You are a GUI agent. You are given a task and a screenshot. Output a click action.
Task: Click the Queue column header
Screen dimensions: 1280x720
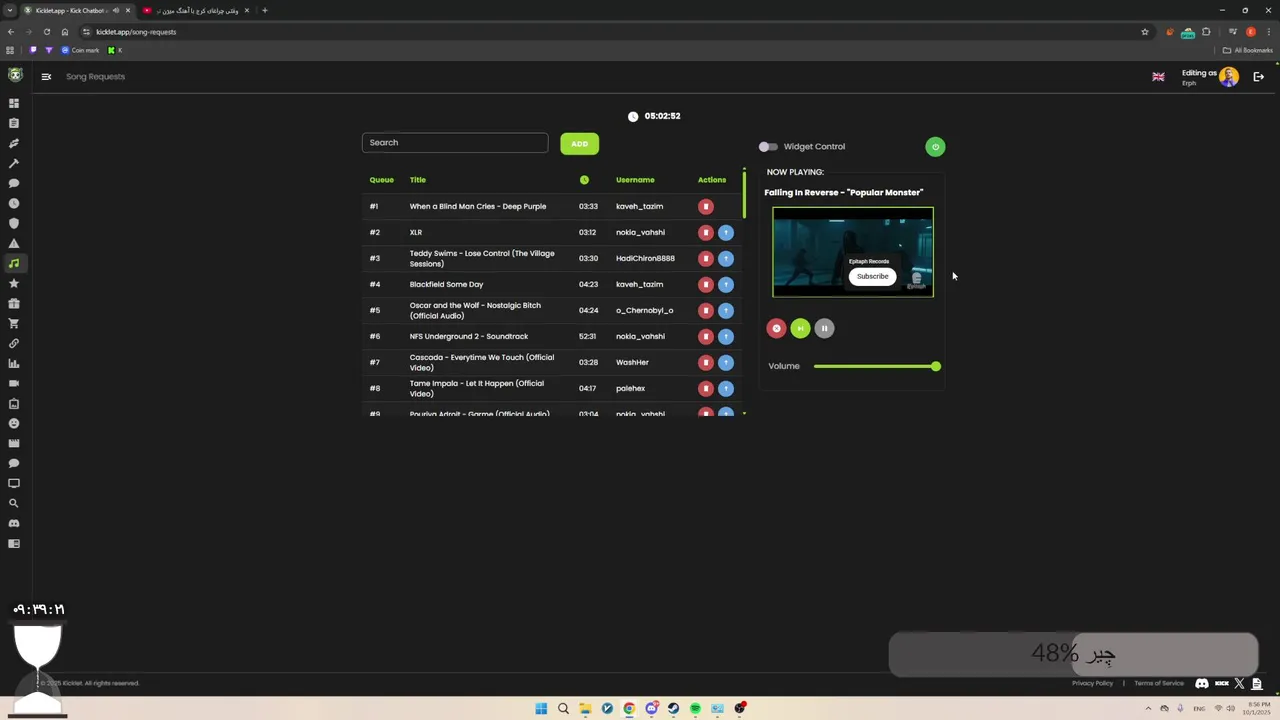tap(381, 180)
